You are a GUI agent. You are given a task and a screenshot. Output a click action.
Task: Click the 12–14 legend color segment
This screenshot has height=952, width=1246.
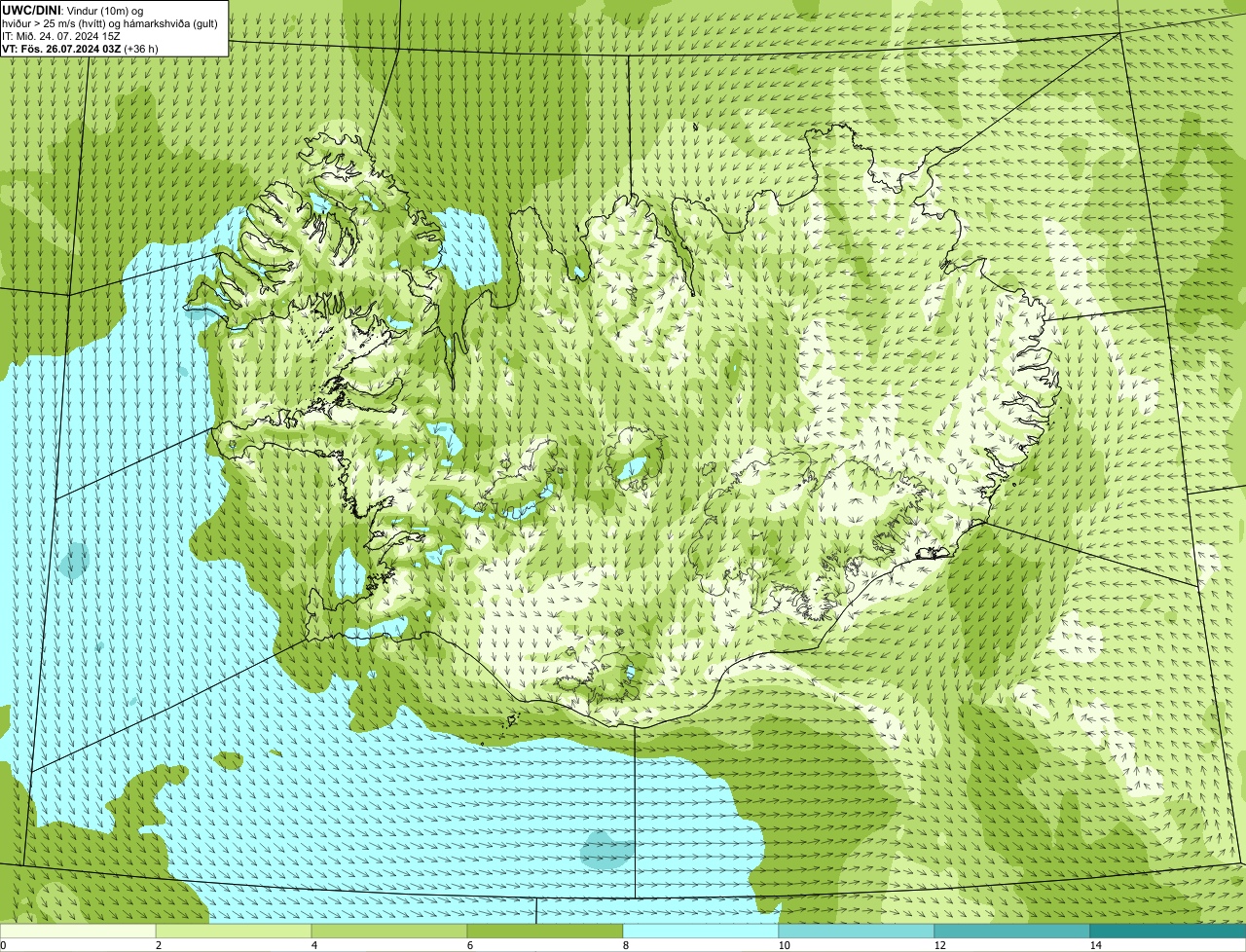(1012, 932)
